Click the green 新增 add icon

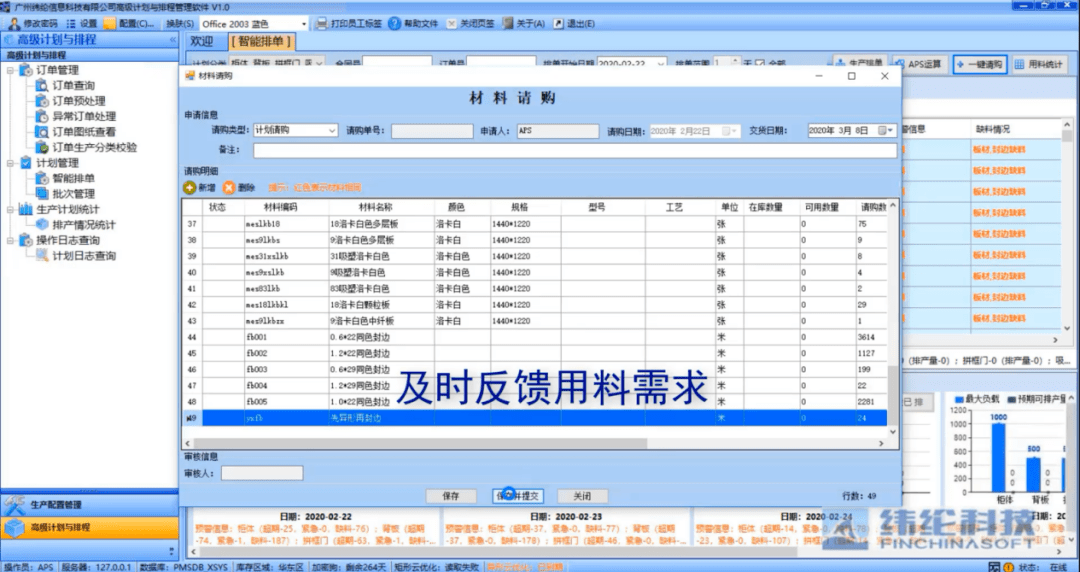pos(189,187)
